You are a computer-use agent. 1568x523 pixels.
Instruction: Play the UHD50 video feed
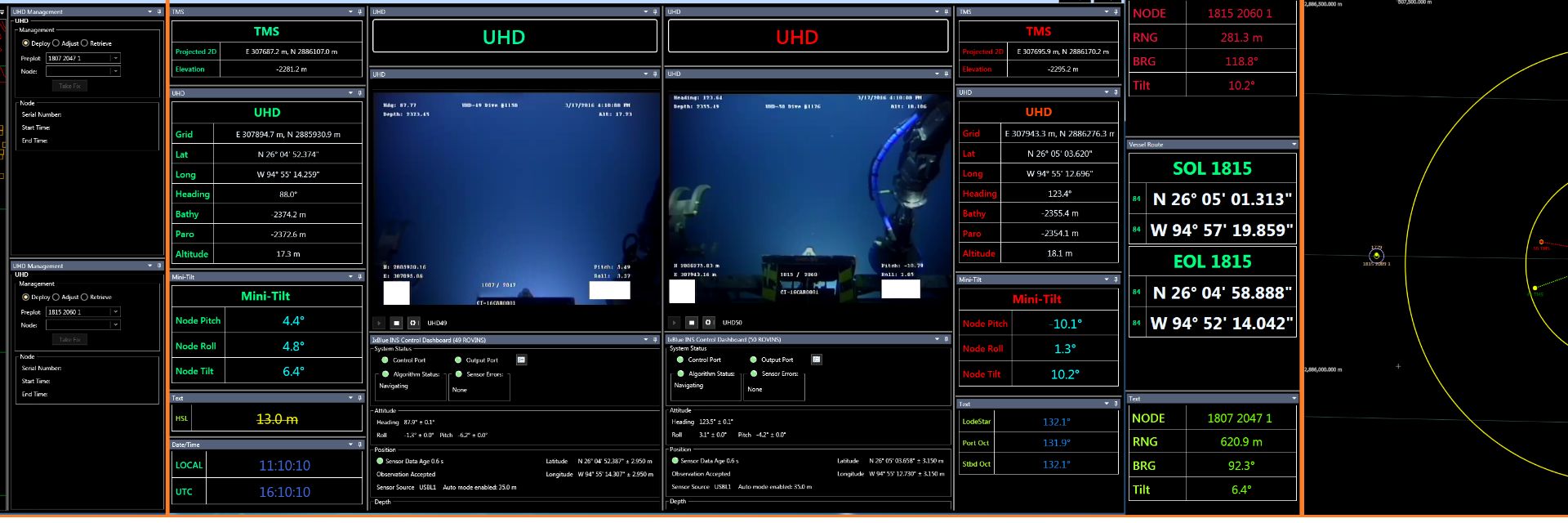pos(674,323)
